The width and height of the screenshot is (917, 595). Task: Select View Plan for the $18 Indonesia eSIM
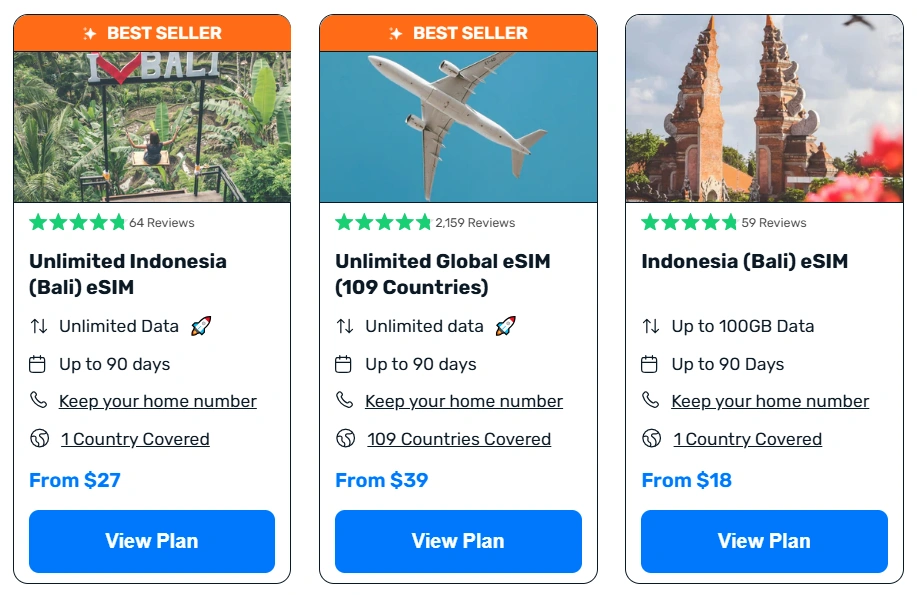(x=764, y=541)
